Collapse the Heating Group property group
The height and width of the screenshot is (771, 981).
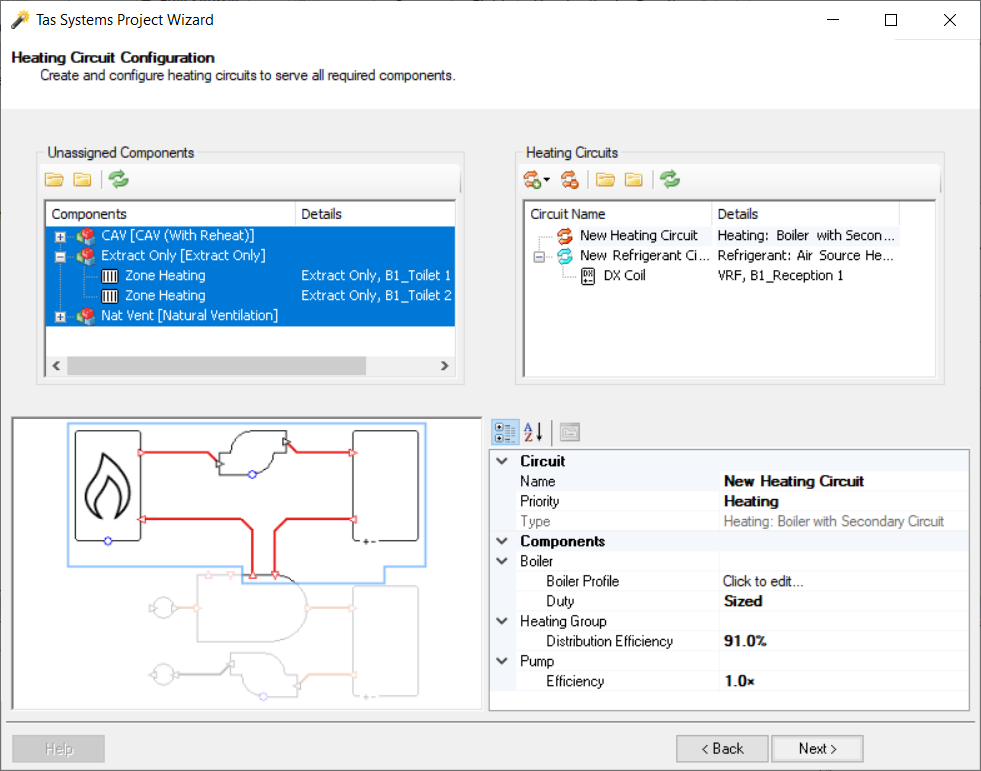(502, 621)
